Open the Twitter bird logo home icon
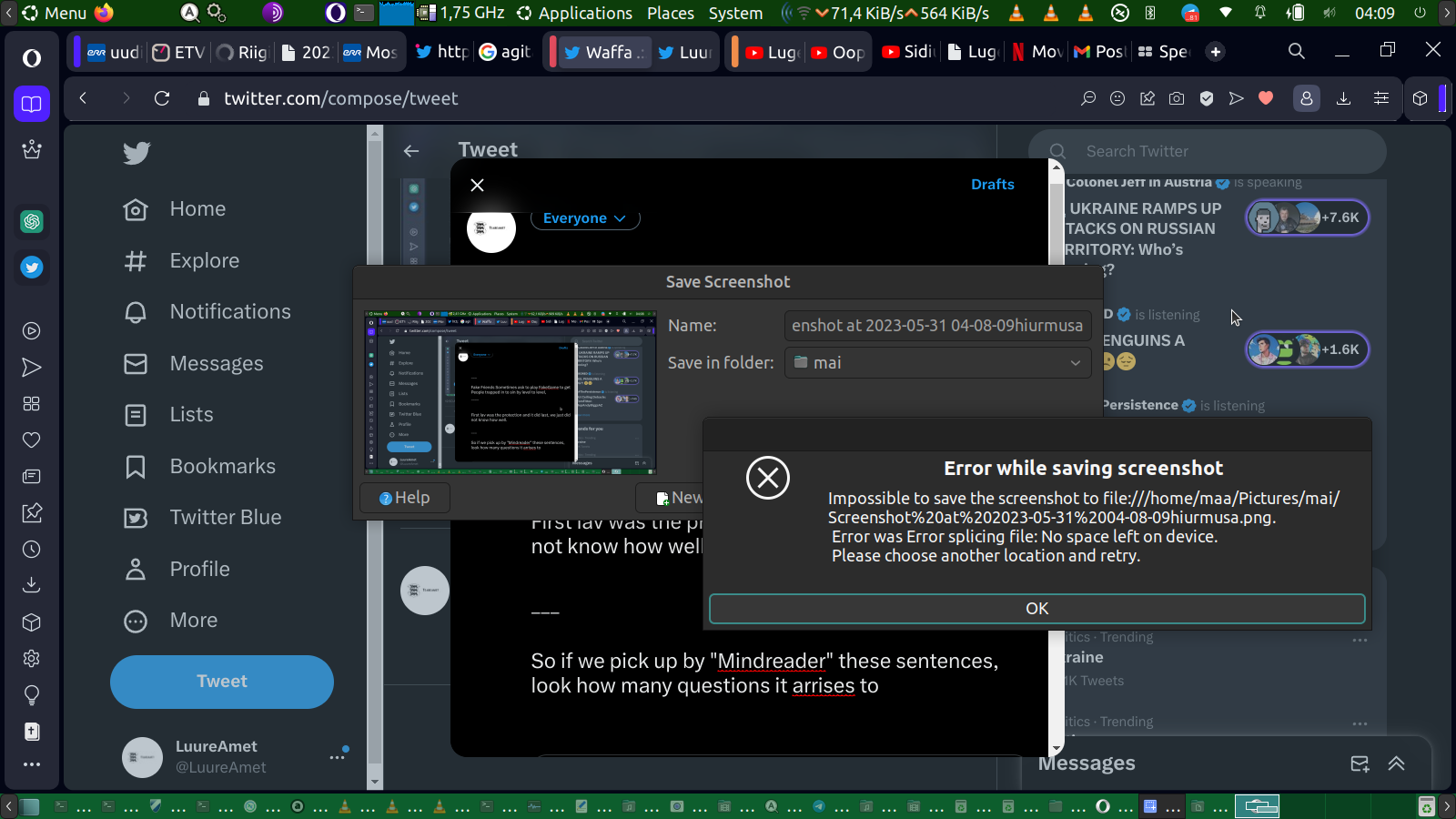The width and height of the screenshot is (1456, 819). pyautogui.click(x=136, y=153)
